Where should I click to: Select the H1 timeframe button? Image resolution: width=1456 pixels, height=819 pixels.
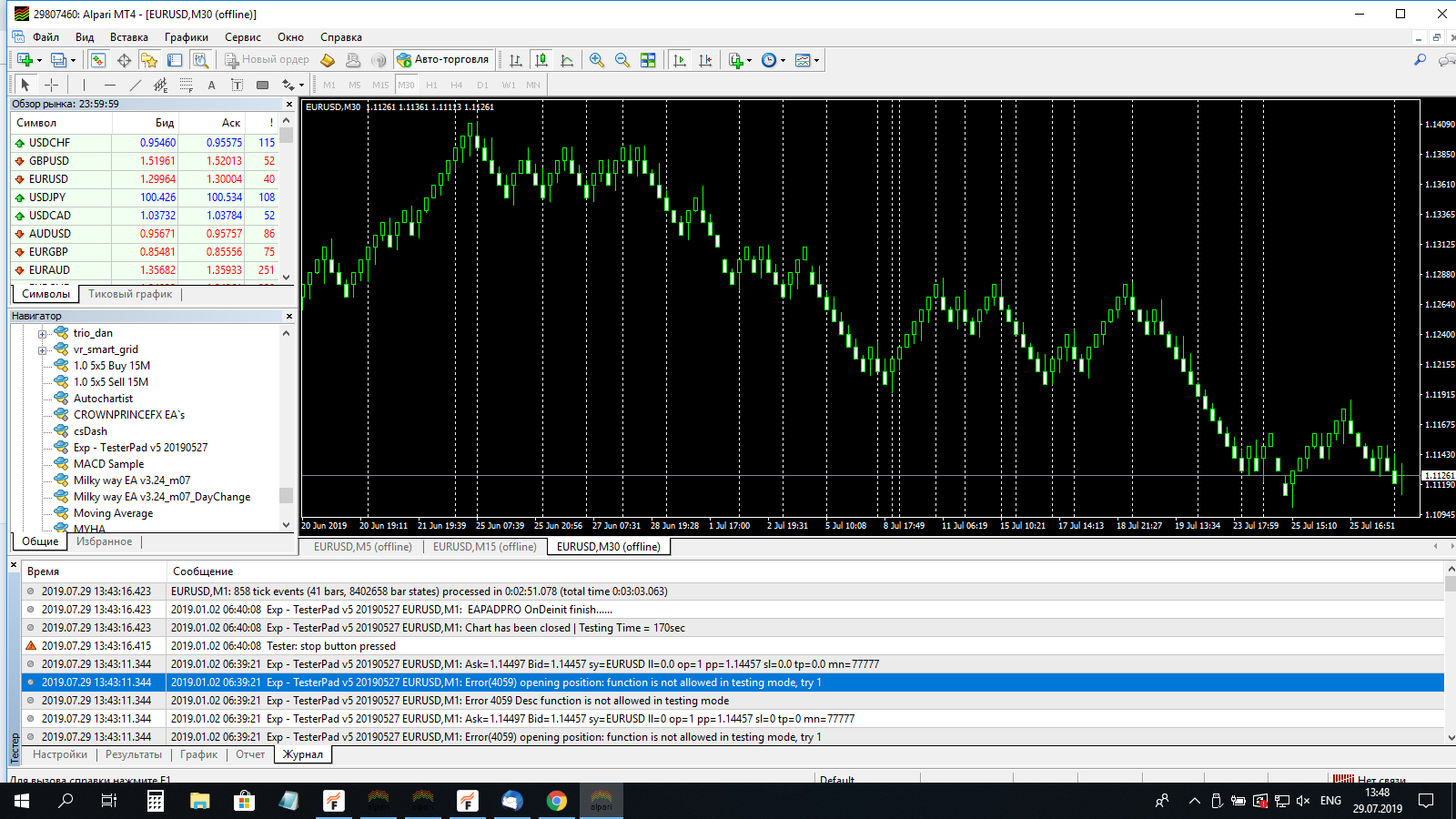pos(431,85)
